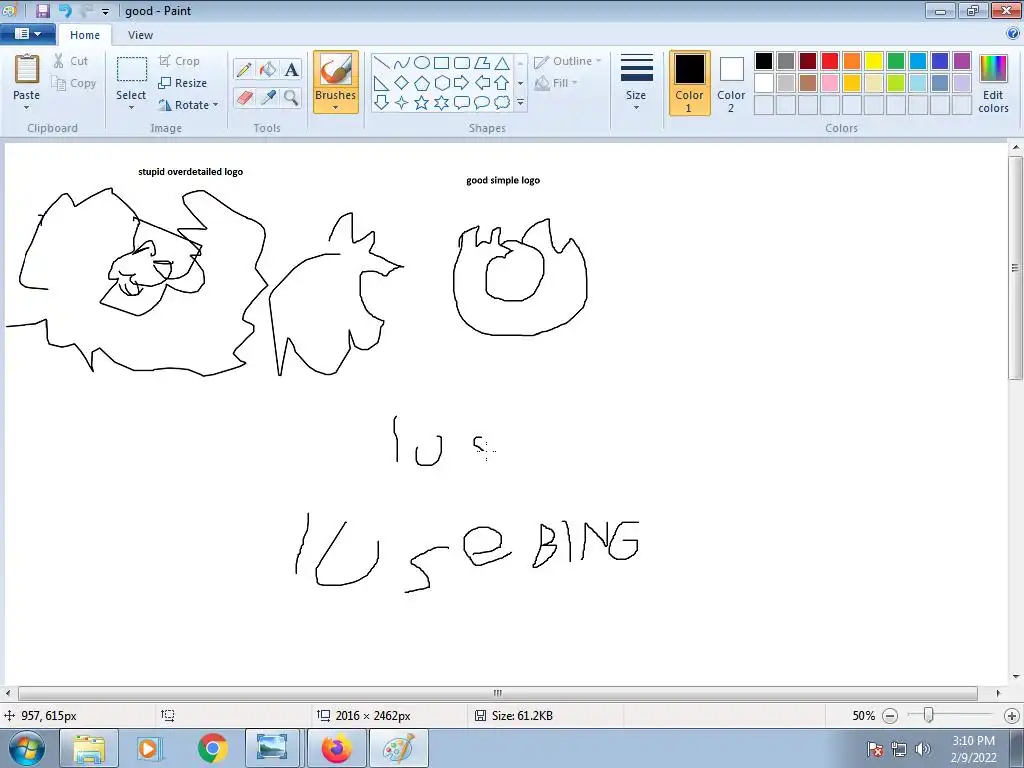Select the Pencil tool

pos(244,69)
